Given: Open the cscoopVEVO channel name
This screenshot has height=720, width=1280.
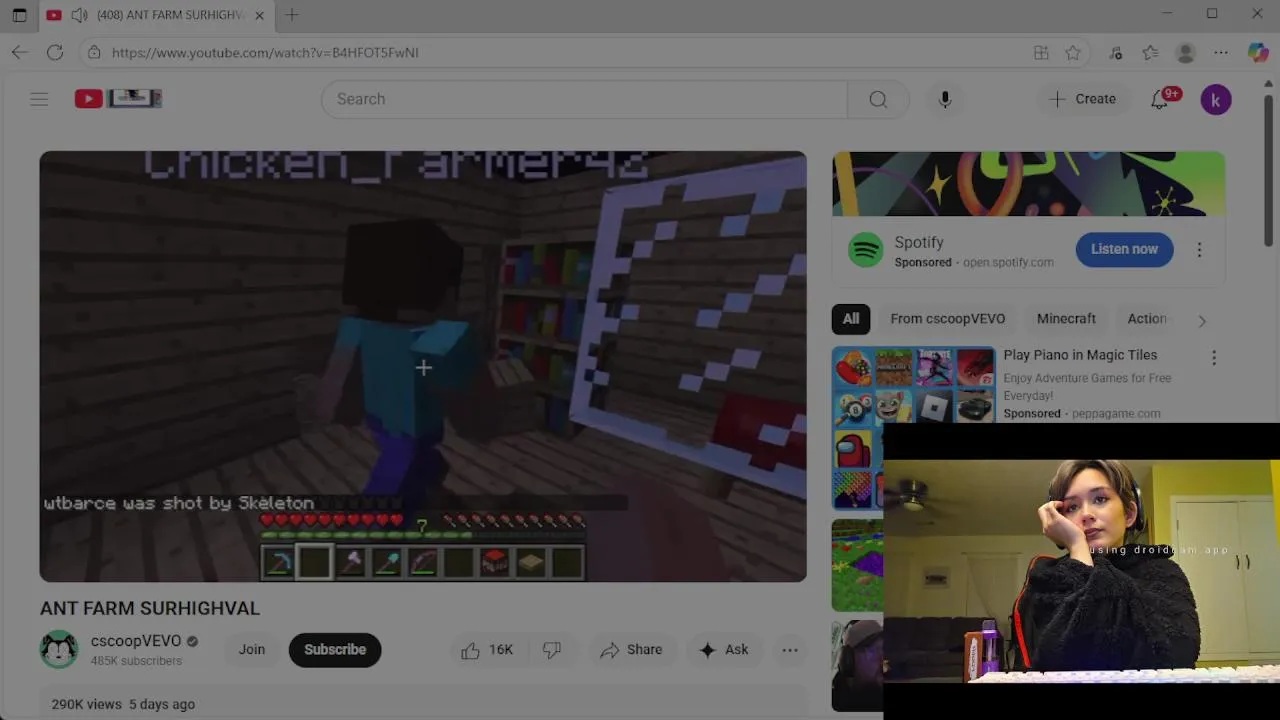Looking at the screenshot, I should click(136, 641).
